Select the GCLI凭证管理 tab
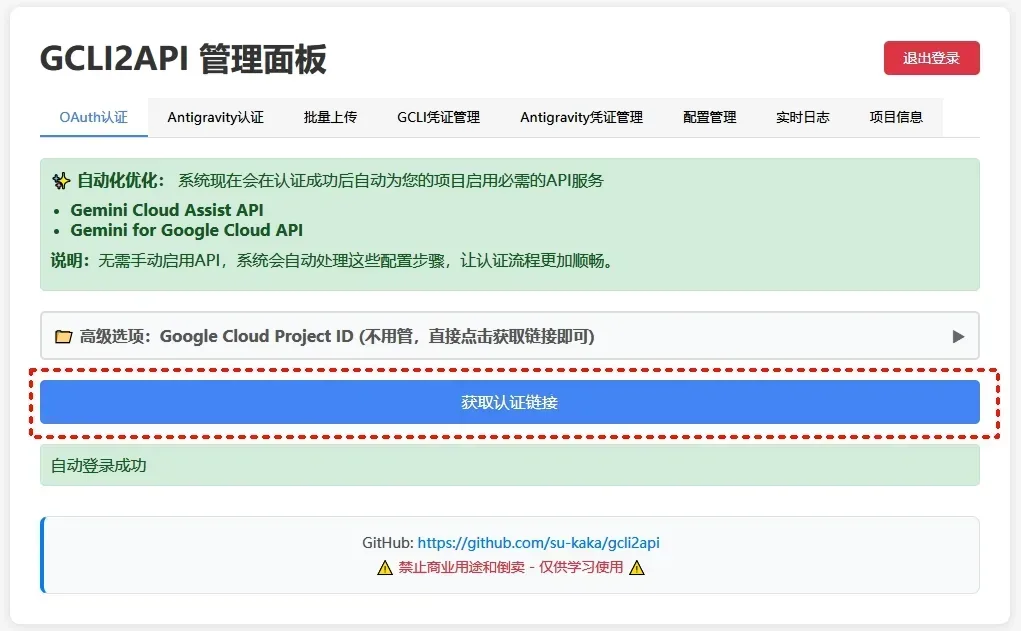Image resolution: width=1021 pixels, height=631 pixels. 438,117
